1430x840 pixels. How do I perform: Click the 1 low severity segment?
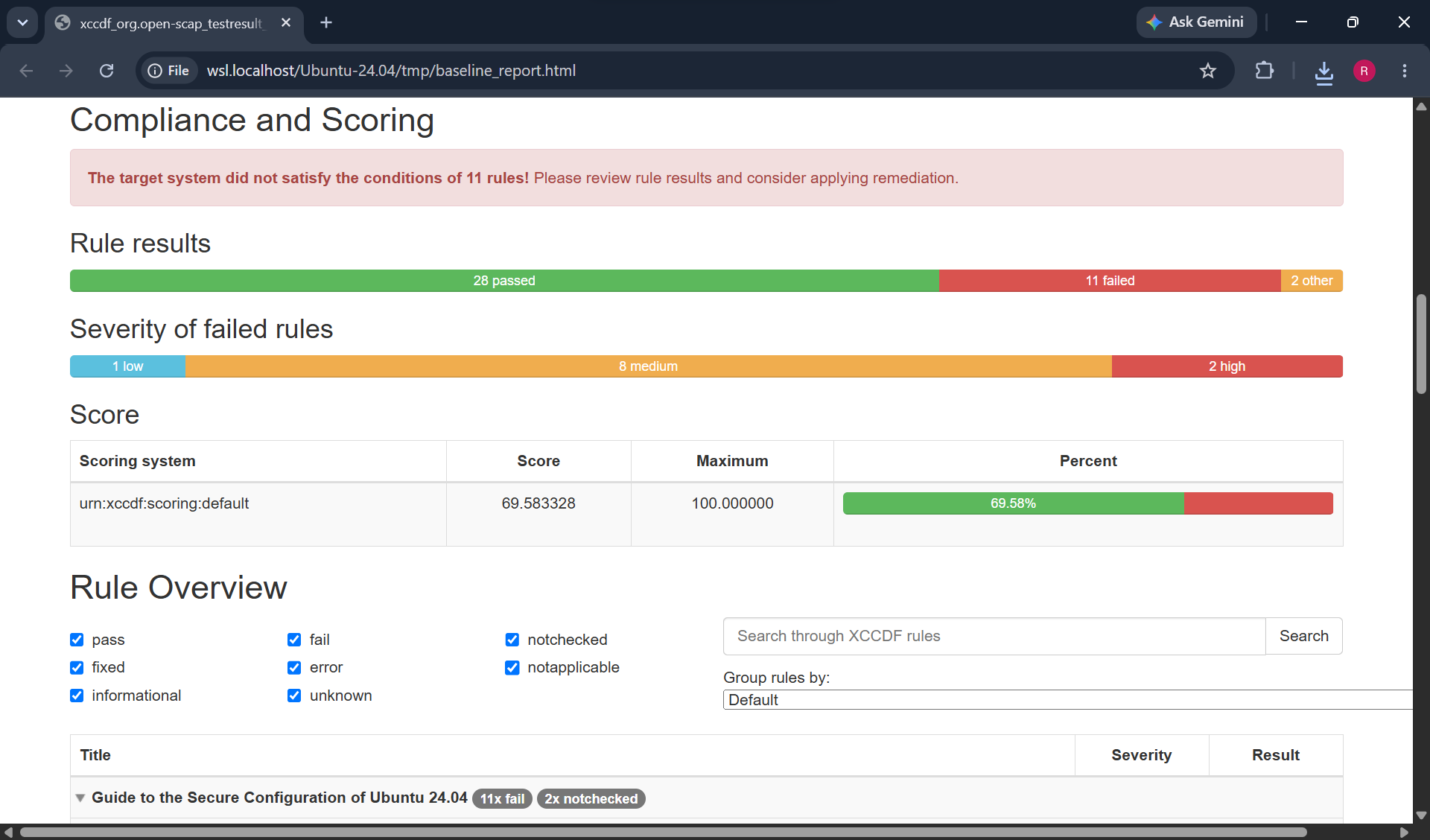coord(127,366)
